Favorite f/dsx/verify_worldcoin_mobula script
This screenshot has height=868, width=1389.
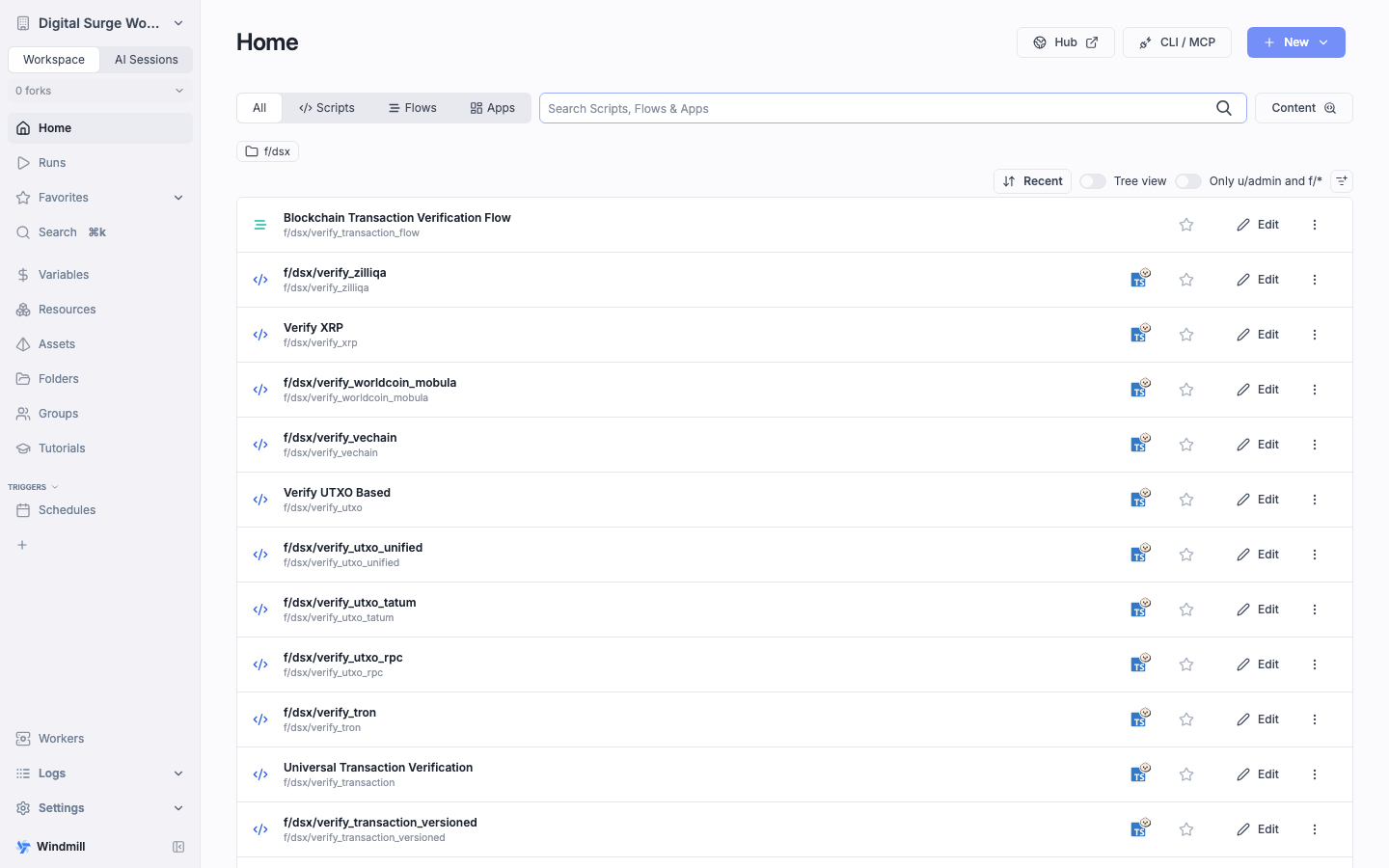(1186, 390)
